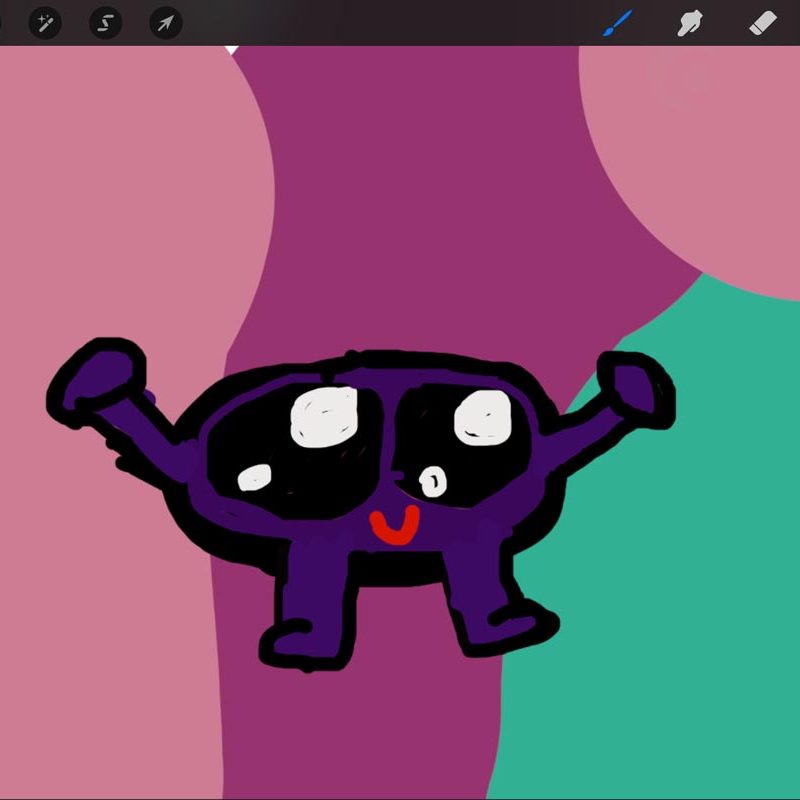Open the Adjustments magic wand menu
The image size is (800, 800).
click(x=45, y=22)
